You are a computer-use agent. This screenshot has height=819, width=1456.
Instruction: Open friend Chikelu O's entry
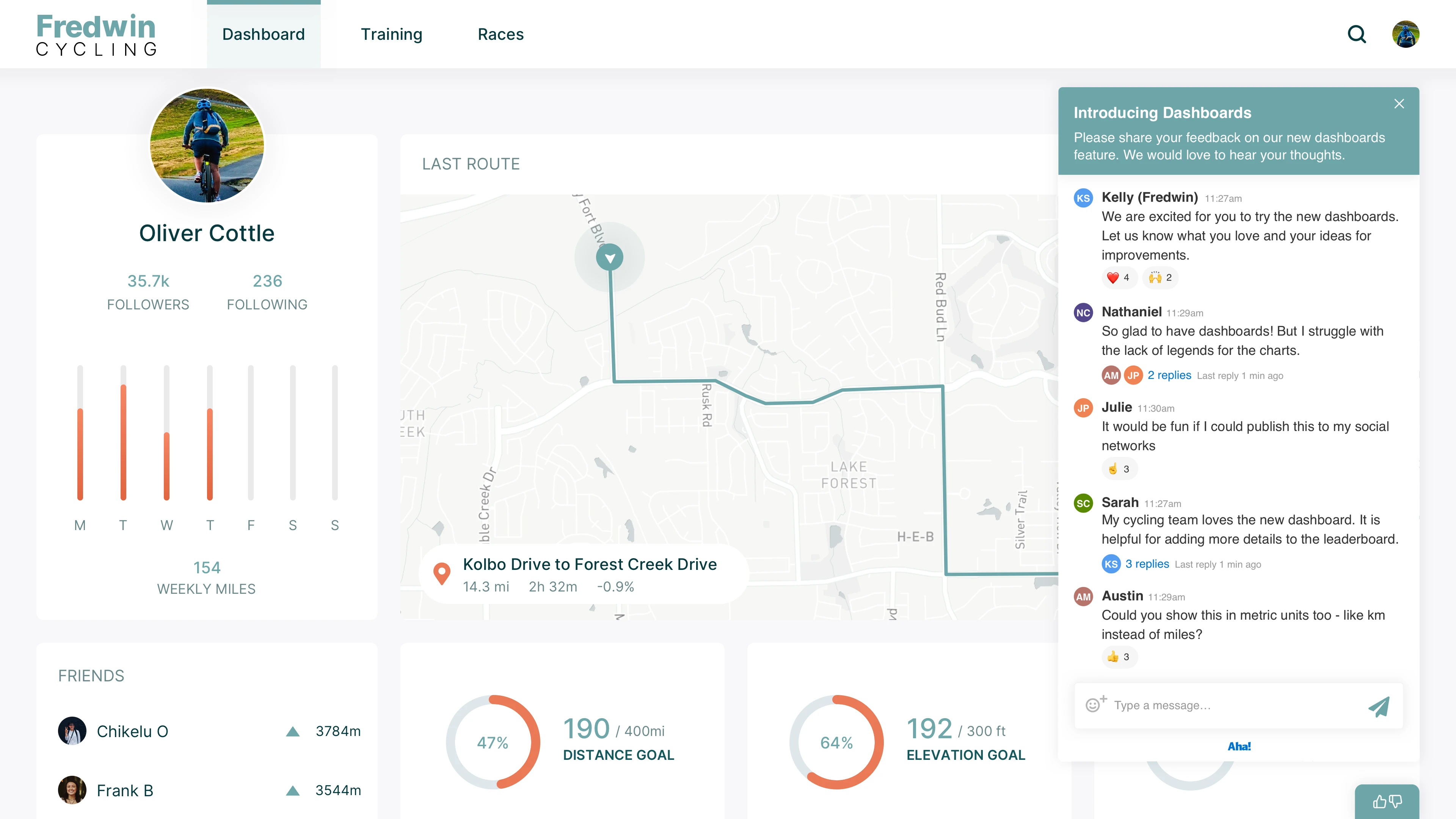(x=132, y=731)
